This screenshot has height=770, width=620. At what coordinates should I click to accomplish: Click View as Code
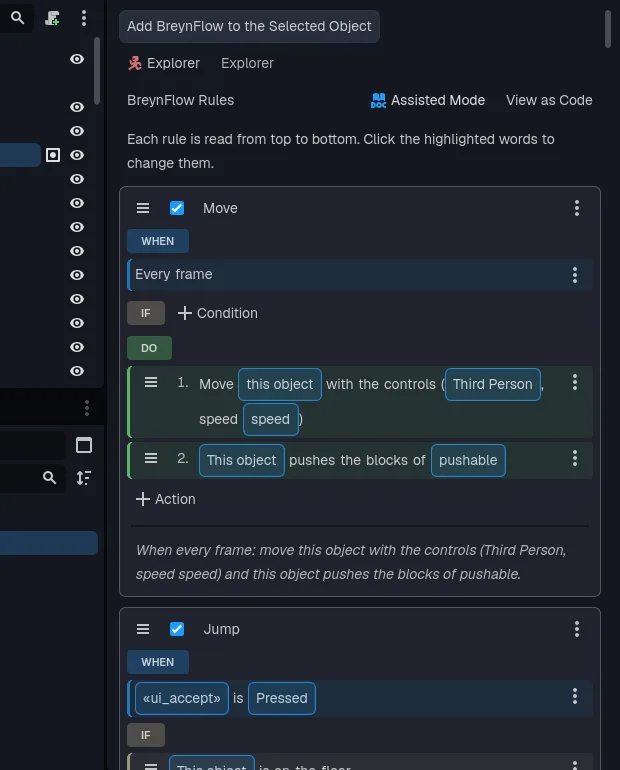pyautogui.click(x=549, y=100)
